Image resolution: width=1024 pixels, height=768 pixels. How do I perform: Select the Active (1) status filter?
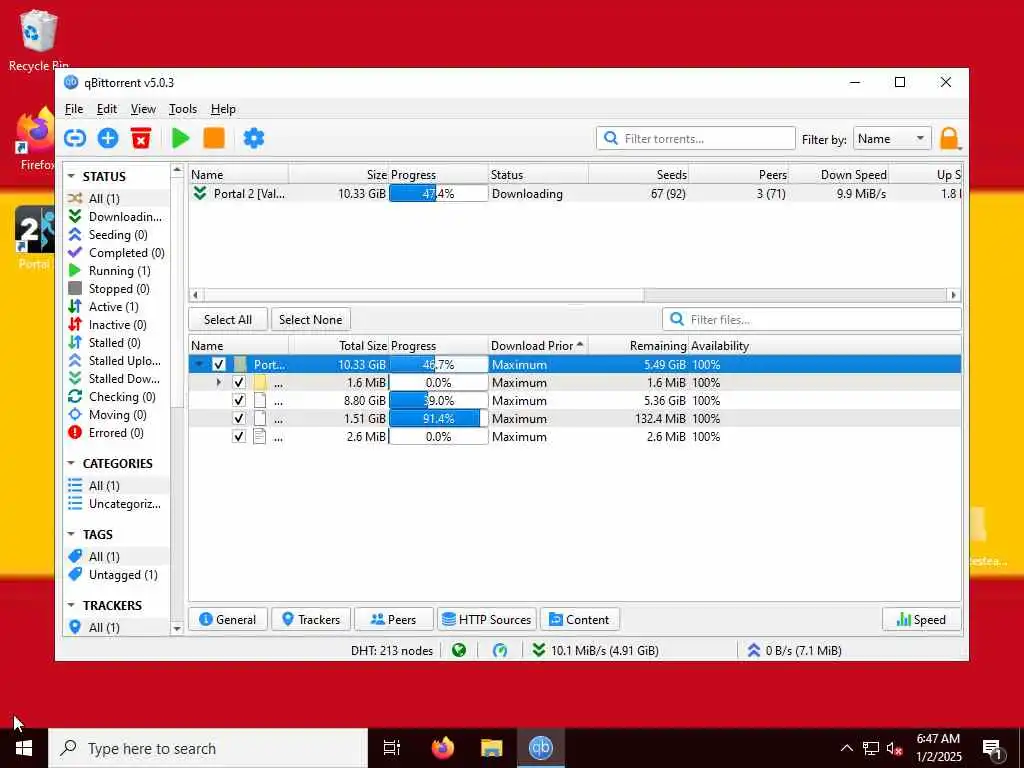117,306
